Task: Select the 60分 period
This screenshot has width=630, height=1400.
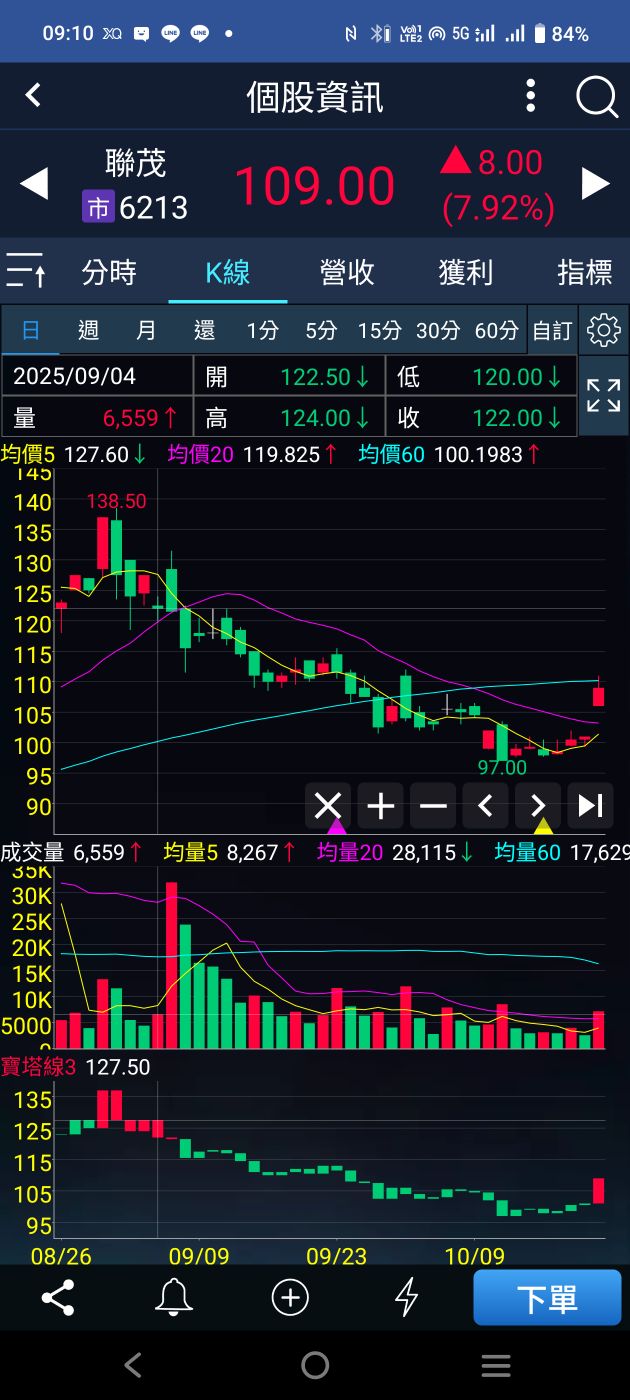Action: [496, 330]
